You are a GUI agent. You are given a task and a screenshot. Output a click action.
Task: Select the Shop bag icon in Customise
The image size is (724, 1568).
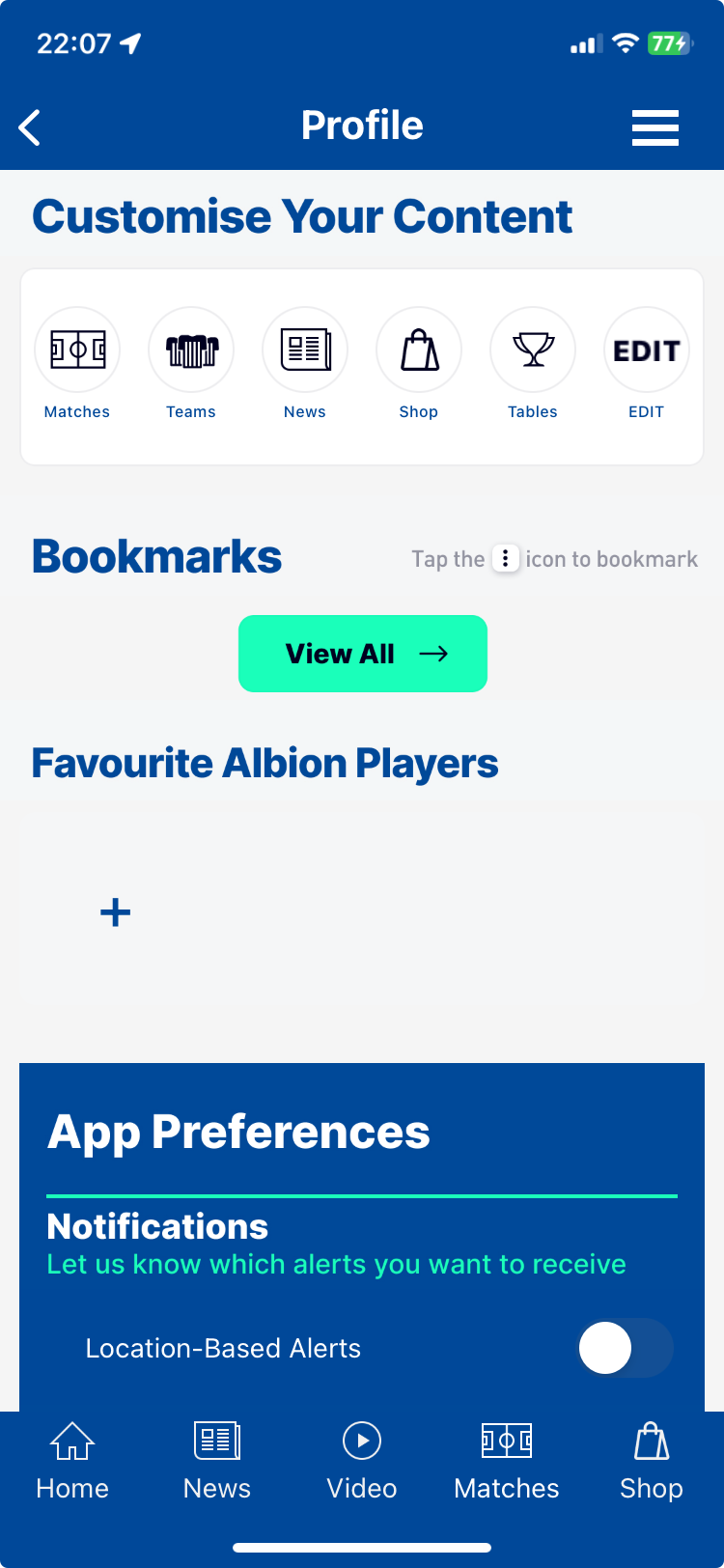click(419, 350)
